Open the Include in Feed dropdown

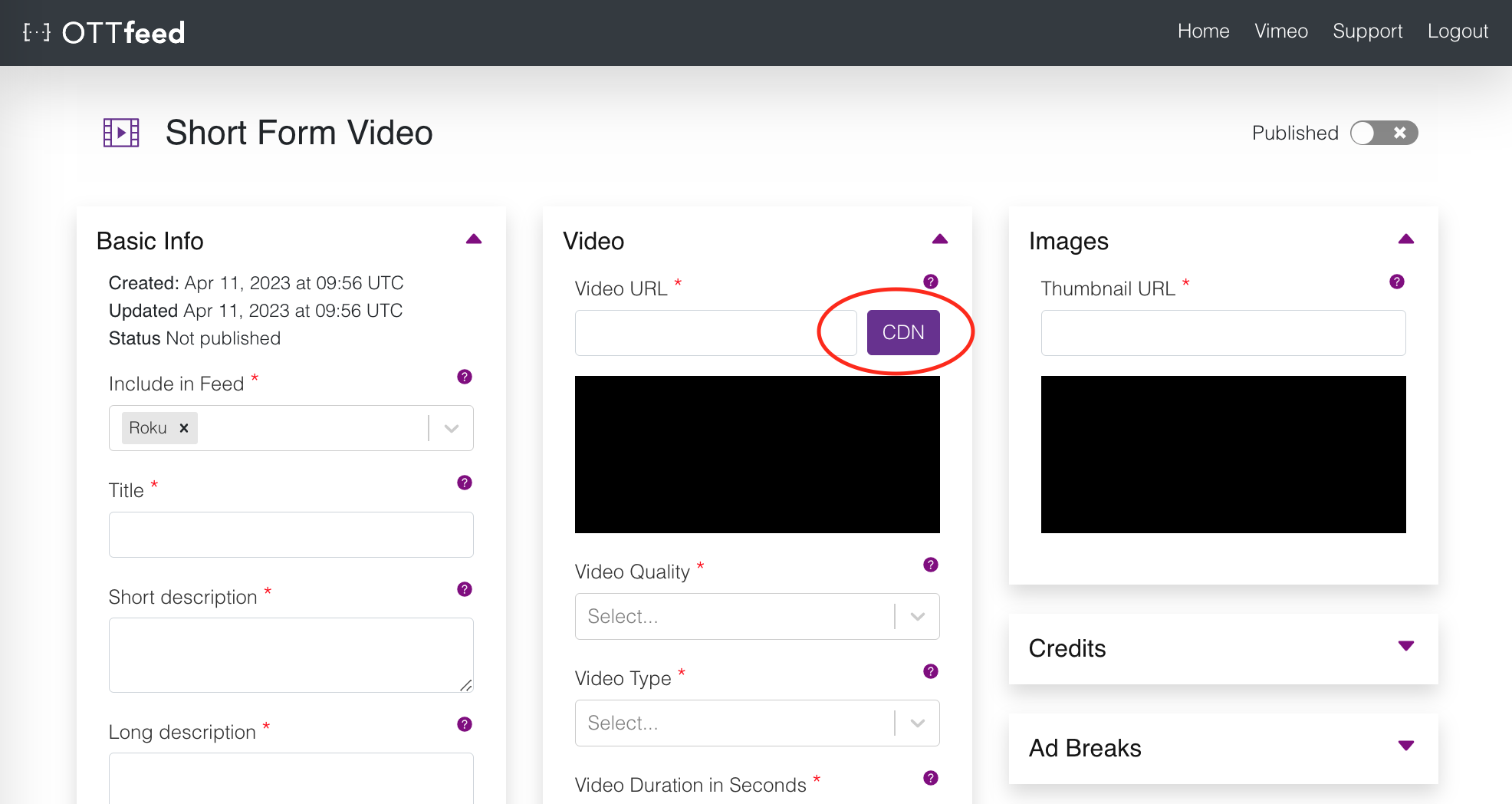451,428
